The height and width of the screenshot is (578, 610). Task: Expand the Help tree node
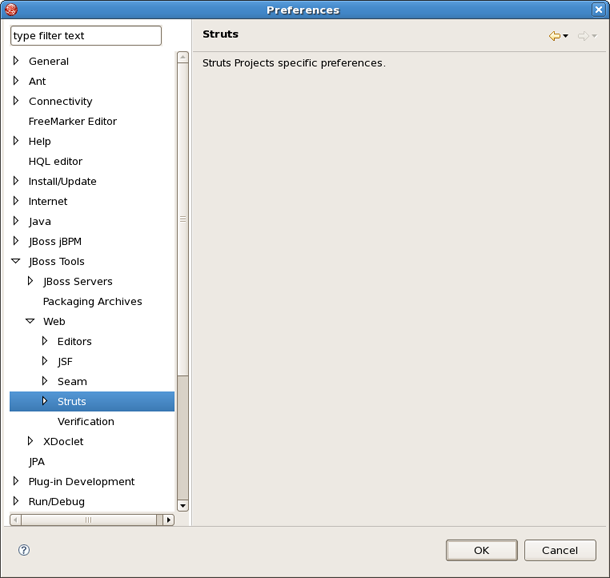(16, 141)
